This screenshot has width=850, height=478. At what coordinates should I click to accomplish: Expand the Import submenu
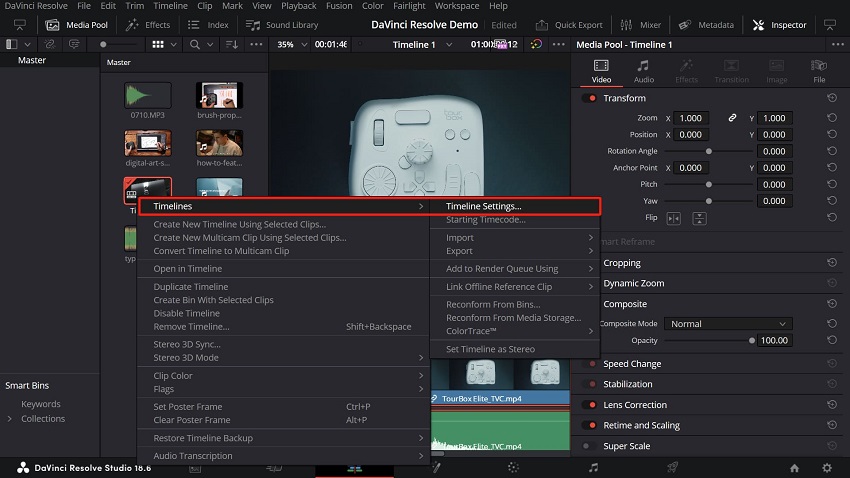(x=515, y=237)
